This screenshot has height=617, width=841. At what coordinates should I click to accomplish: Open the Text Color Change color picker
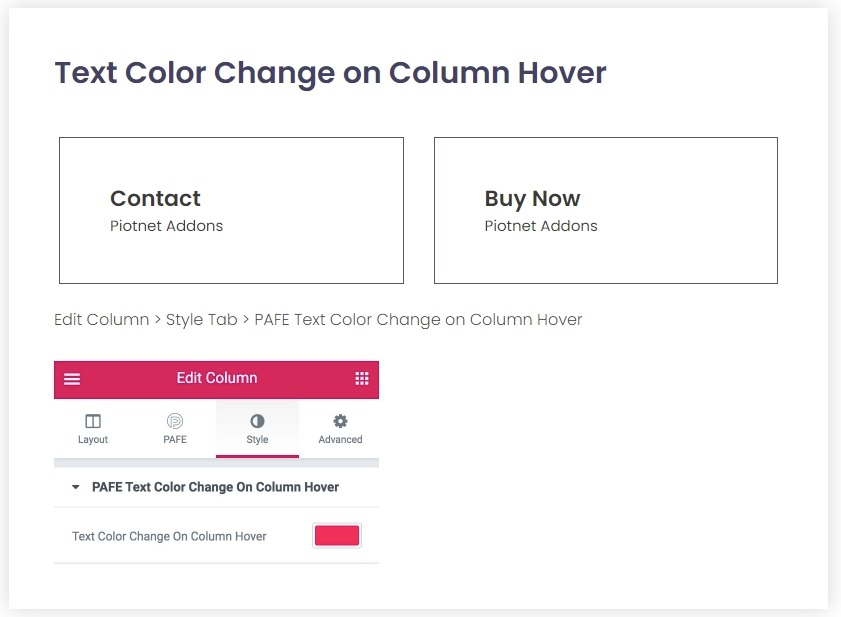click(336, 535)
